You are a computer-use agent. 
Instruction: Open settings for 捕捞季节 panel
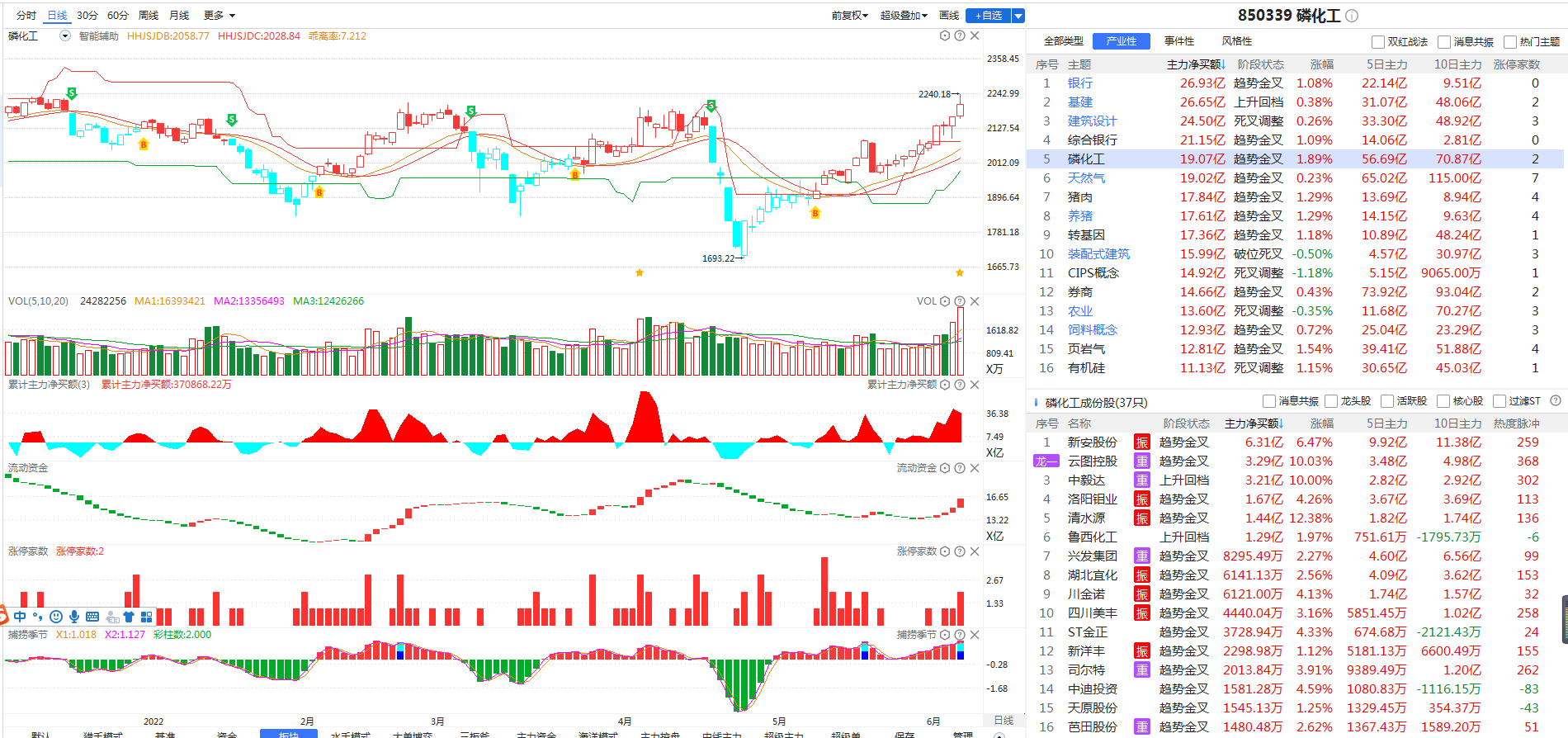[x=945, y=635]
